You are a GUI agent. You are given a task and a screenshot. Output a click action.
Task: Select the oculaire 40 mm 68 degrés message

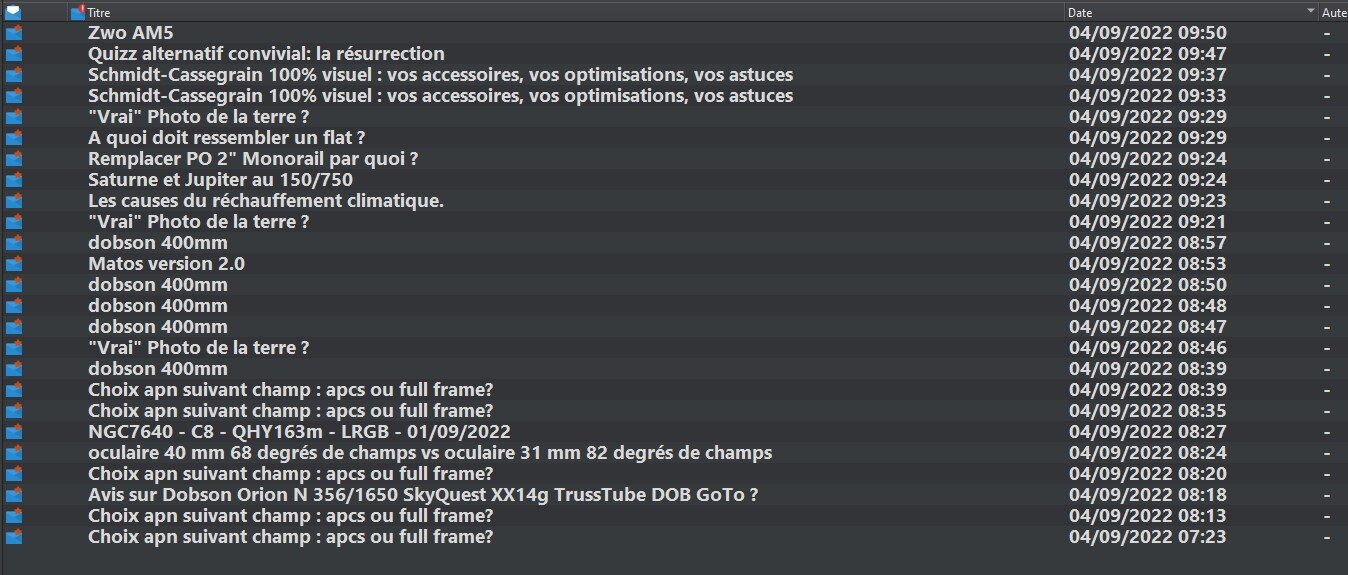[x=429, y=453]
